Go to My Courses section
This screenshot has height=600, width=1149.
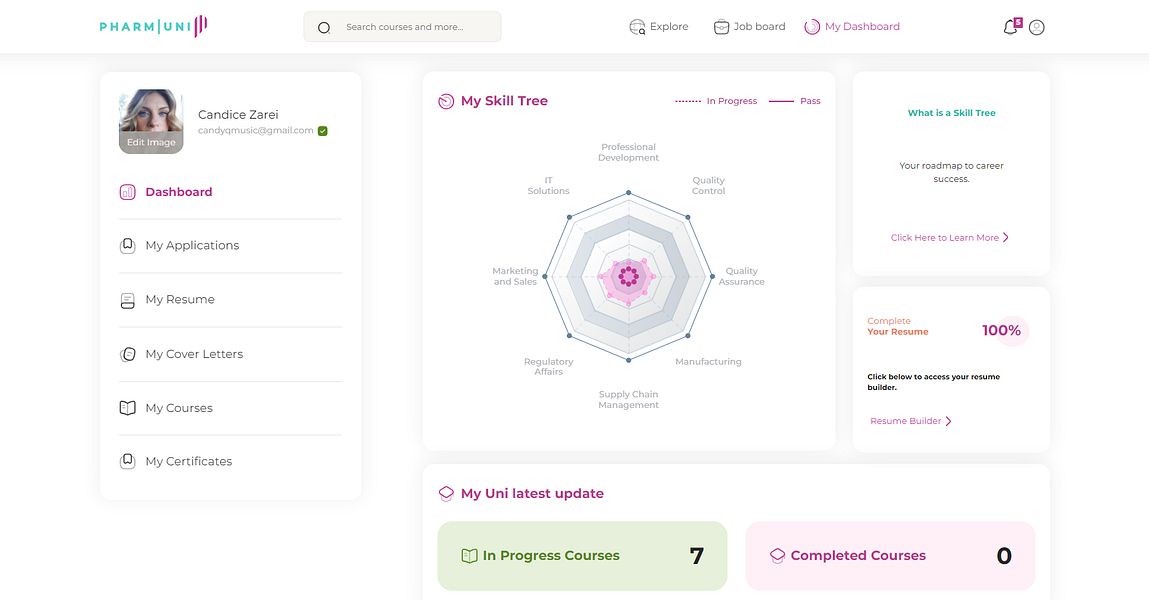tap(179, 408)
